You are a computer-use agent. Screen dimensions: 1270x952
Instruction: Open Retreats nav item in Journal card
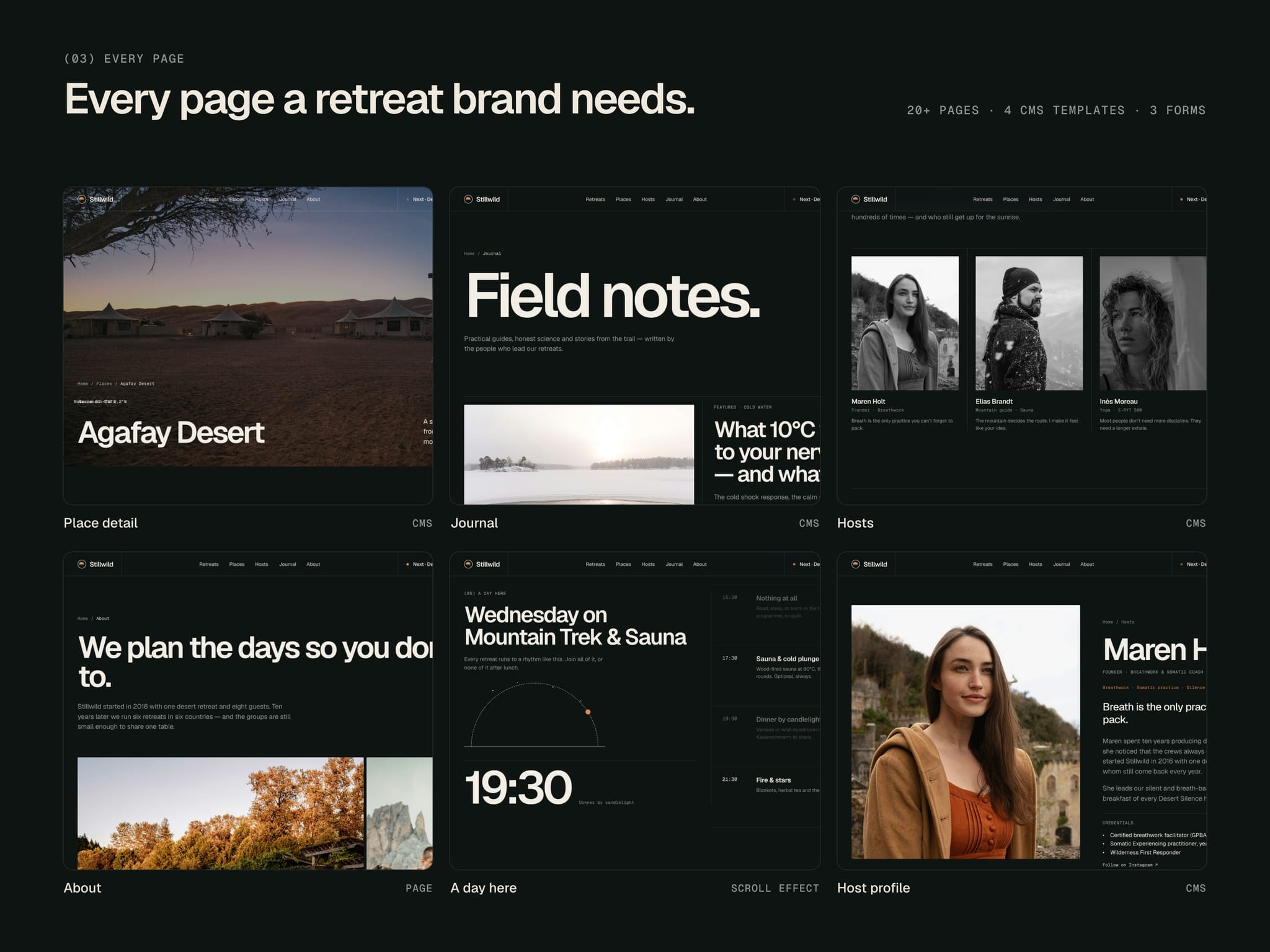coord(595,199)
